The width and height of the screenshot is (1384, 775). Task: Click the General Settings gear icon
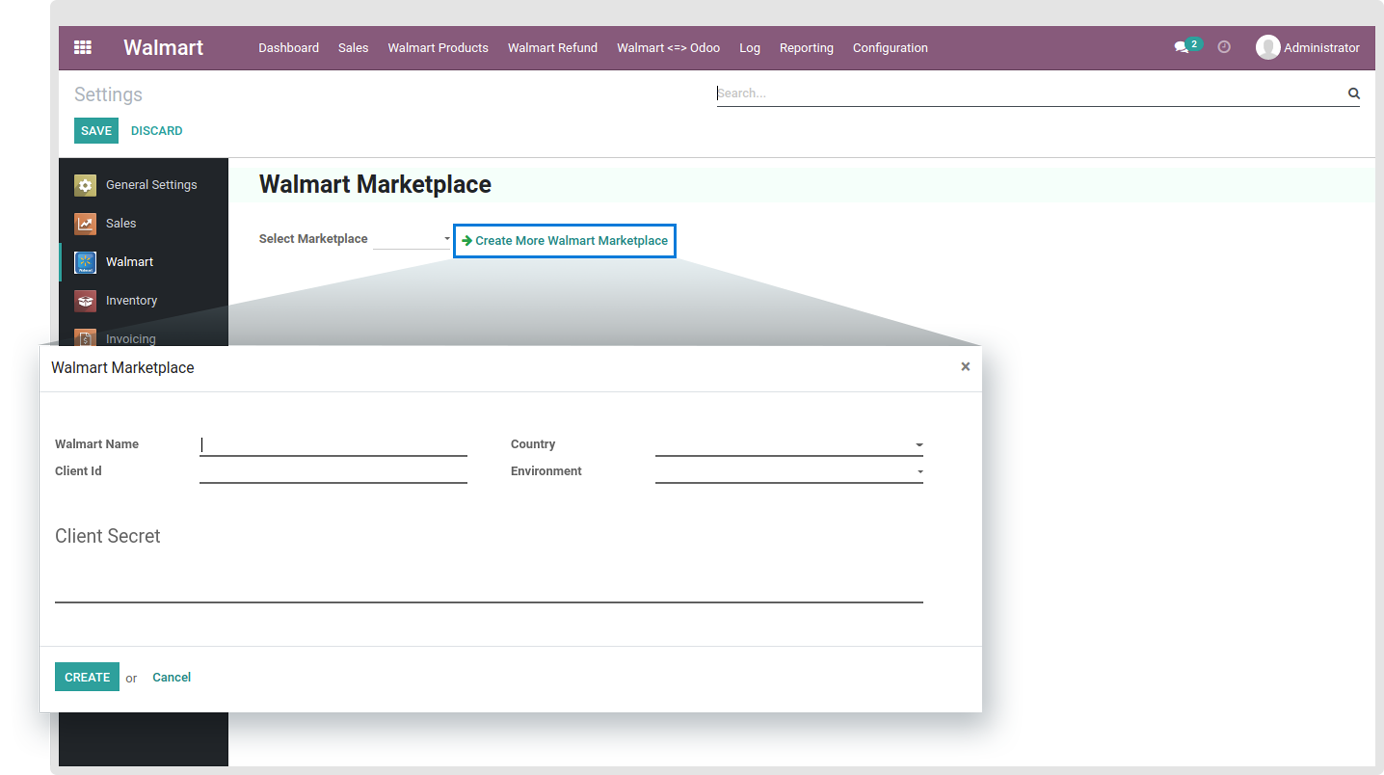(85, 185)
